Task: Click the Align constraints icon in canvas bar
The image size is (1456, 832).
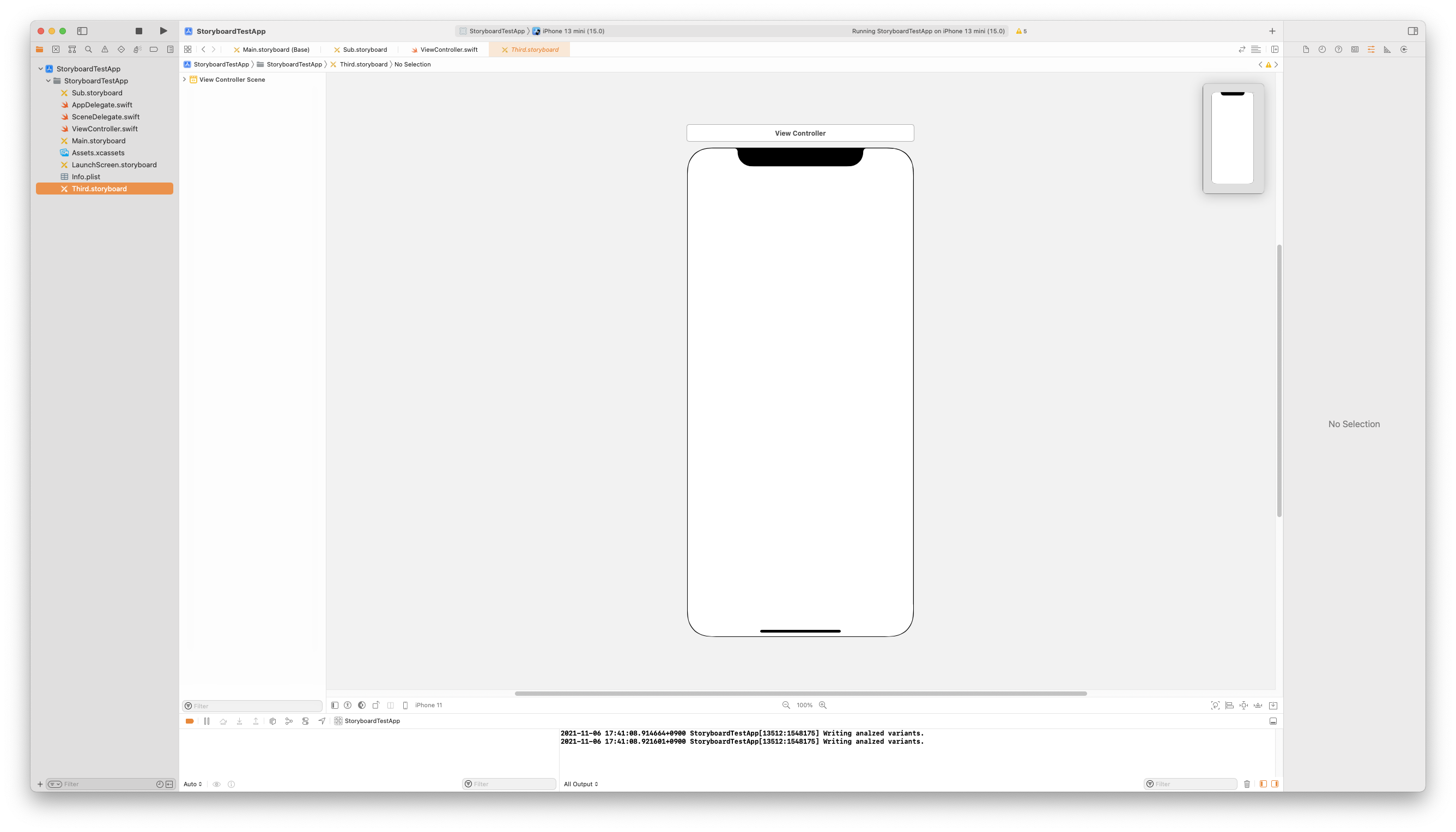Action: coord(1229,705)
